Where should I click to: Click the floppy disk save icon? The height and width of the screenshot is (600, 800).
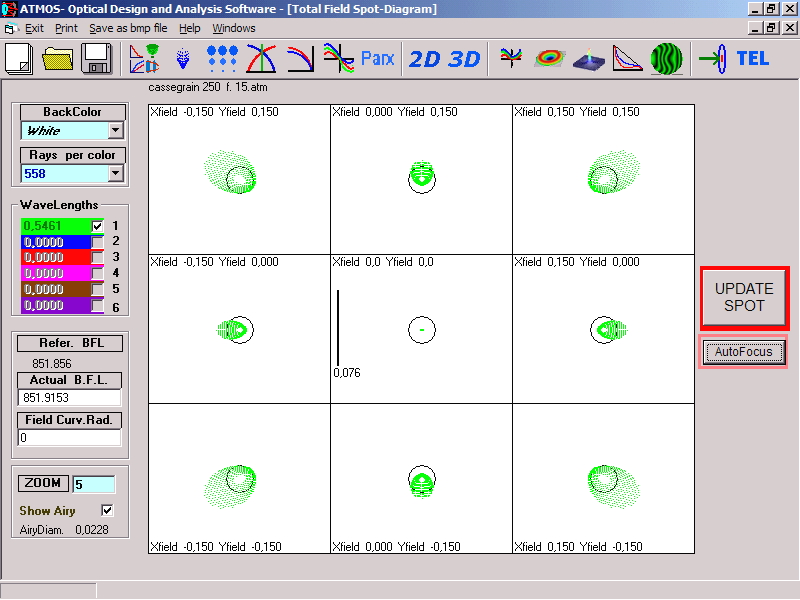tap(97, 59)
